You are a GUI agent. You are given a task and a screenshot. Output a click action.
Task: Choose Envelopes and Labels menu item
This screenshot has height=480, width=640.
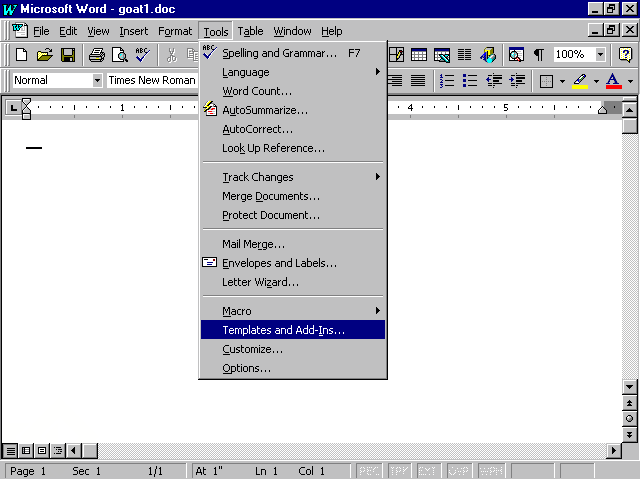click(x=293, y=263)
